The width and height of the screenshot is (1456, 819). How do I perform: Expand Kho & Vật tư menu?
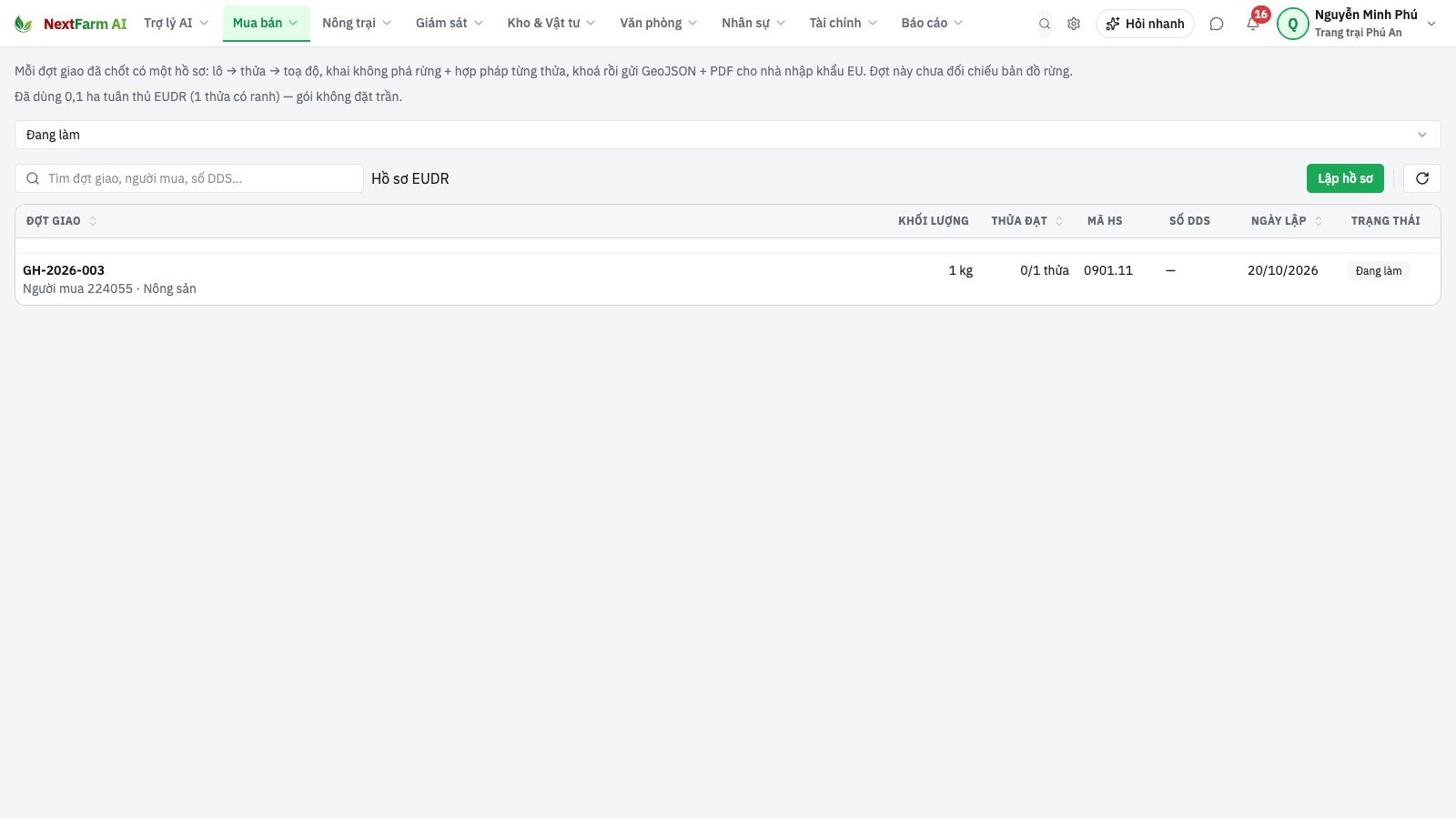(551, 23)
